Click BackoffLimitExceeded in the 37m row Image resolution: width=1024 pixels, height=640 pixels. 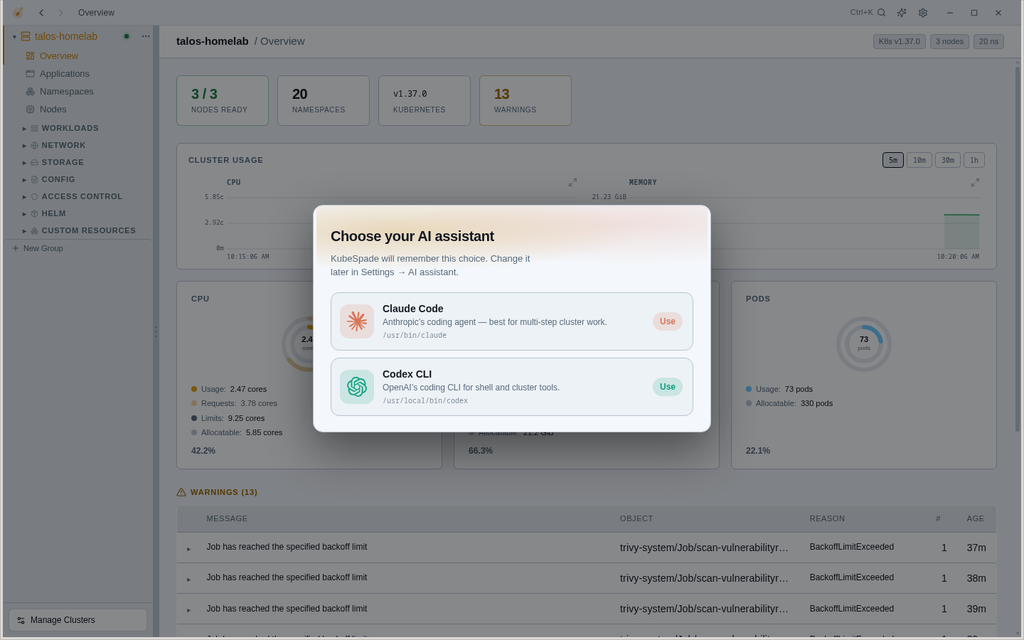click(852, 547)
